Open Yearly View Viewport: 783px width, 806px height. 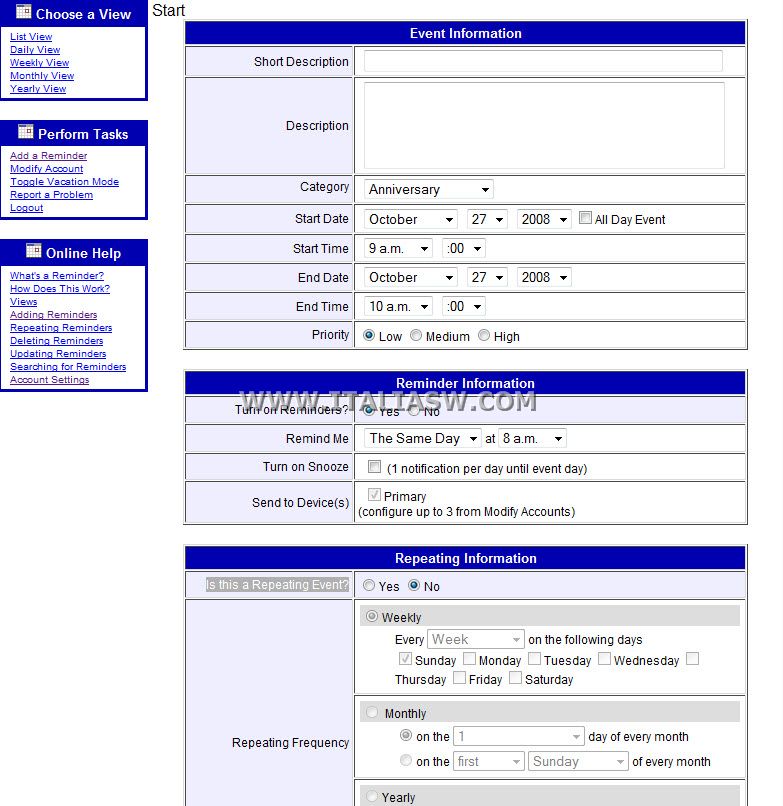pyautogui.click(x=38, y=88)
